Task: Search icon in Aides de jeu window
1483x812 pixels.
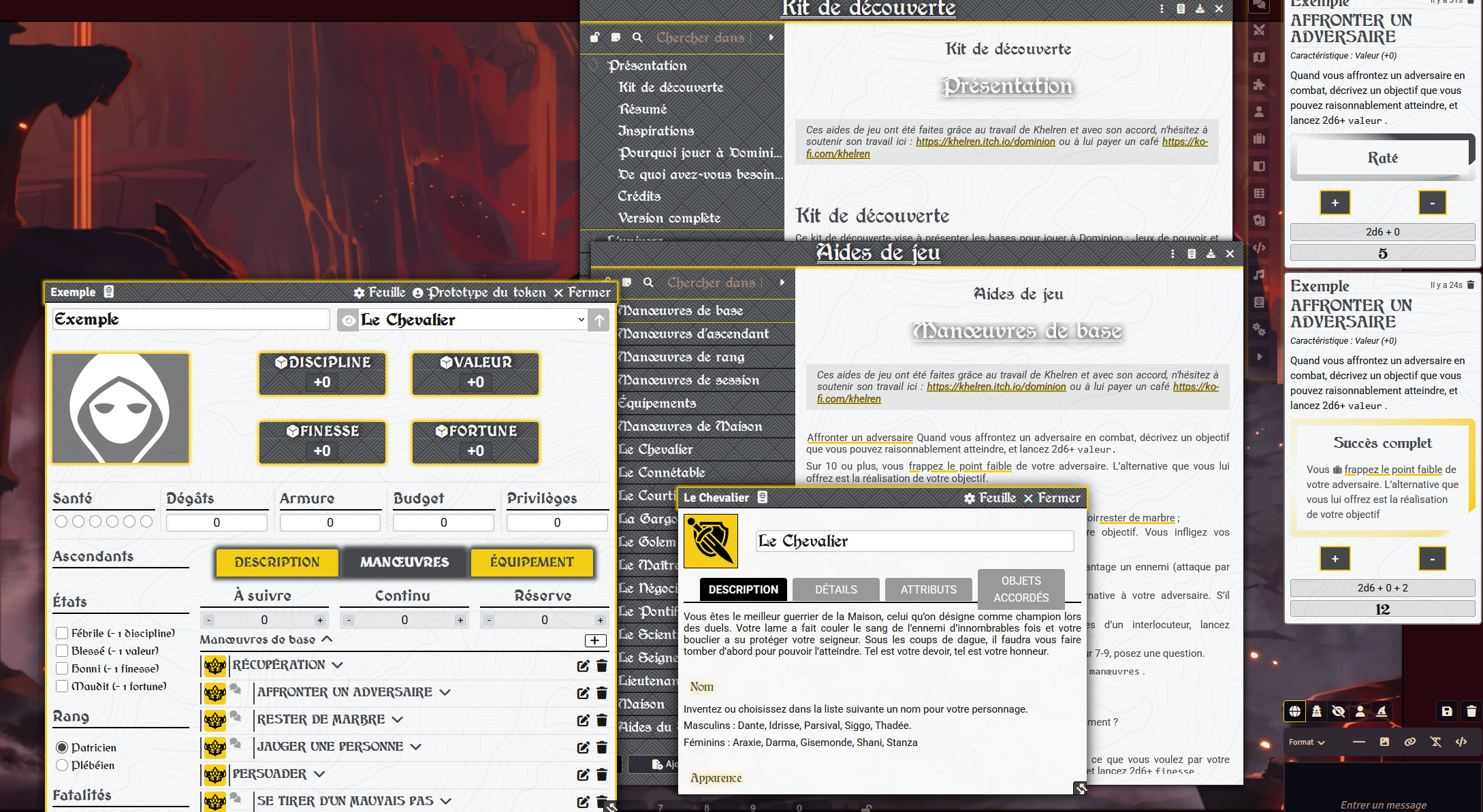Action: tap(648, 282)
